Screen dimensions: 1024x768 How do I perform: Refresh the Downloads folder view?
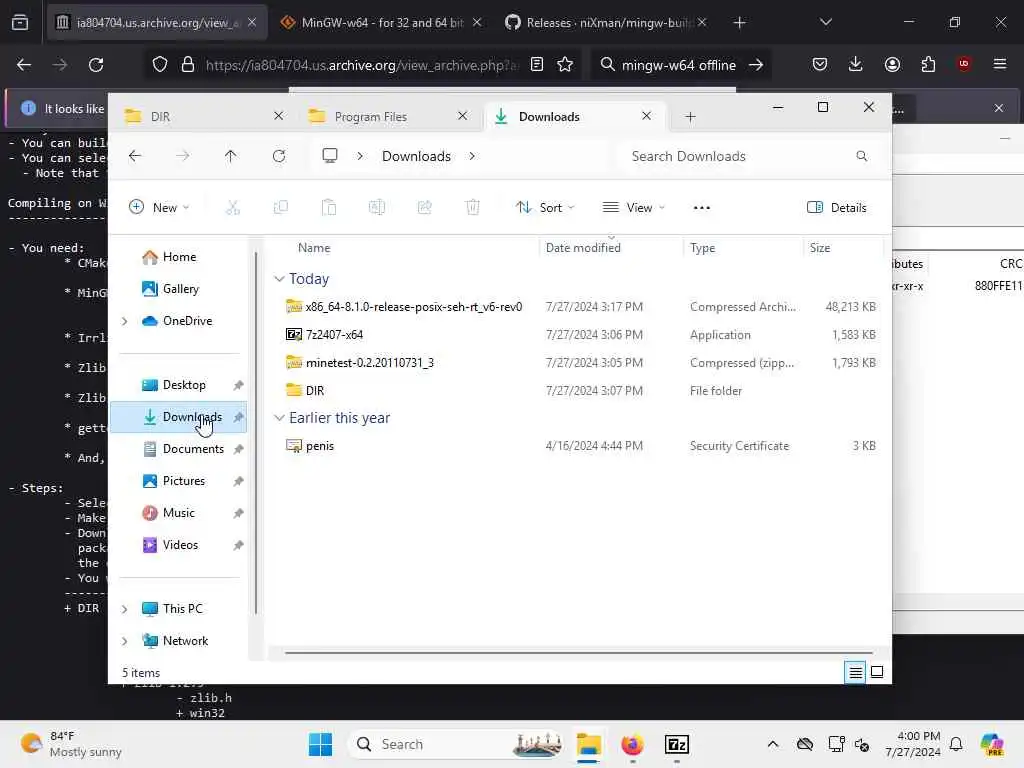click(x=279, y=156)
